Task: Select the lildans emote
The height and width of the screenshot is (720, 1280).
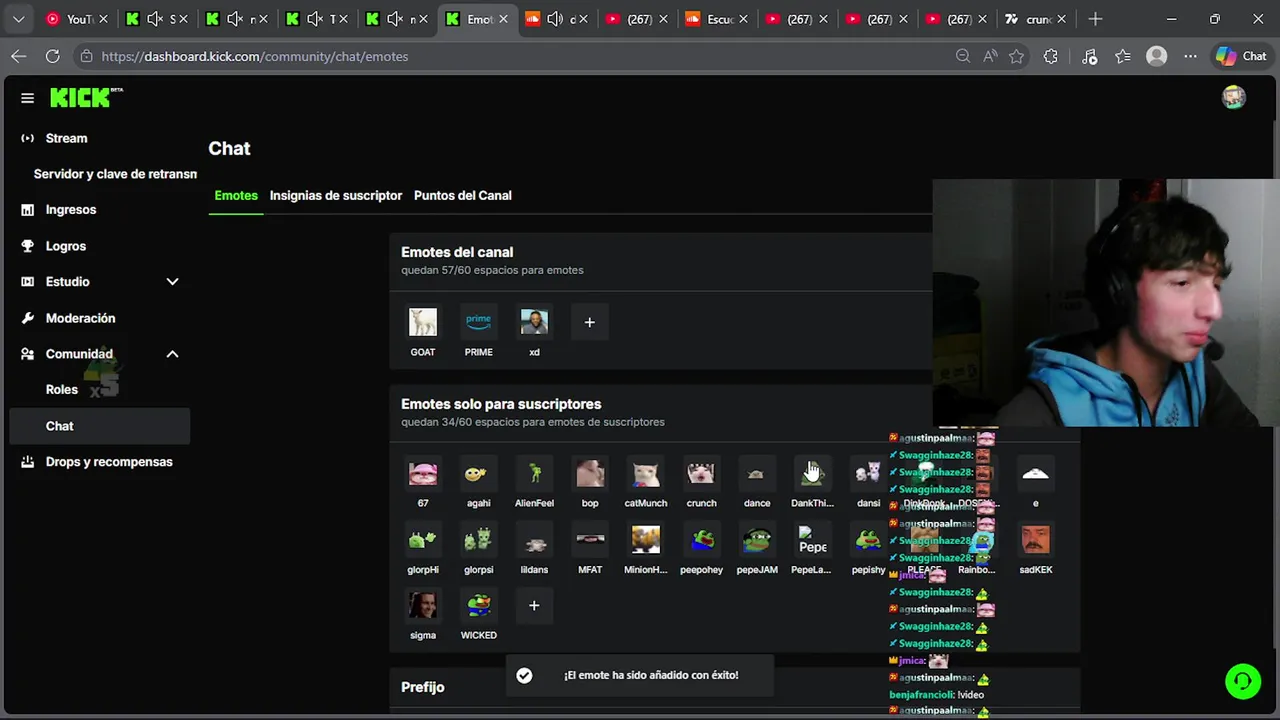Action: click(x=534, y=540)
